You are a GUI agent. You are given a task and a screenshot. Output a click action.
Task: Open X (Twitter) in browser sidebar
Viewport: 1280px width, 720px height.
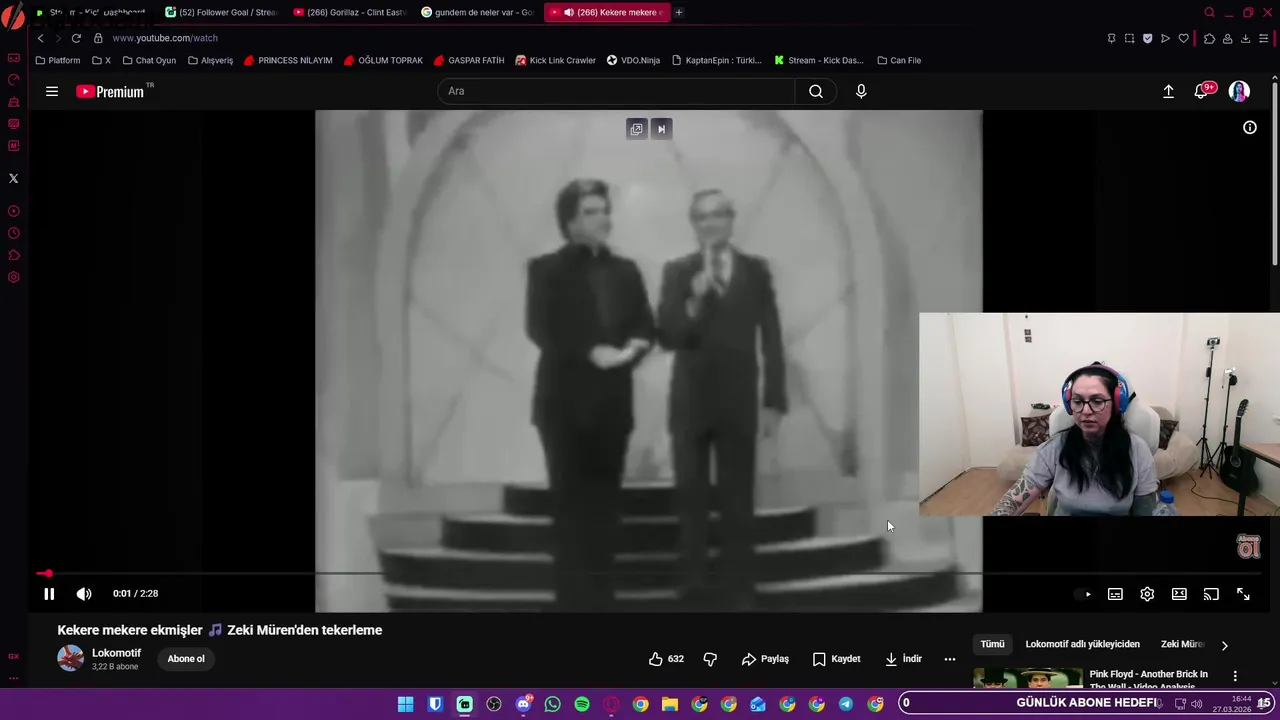(x=13, y=178)
